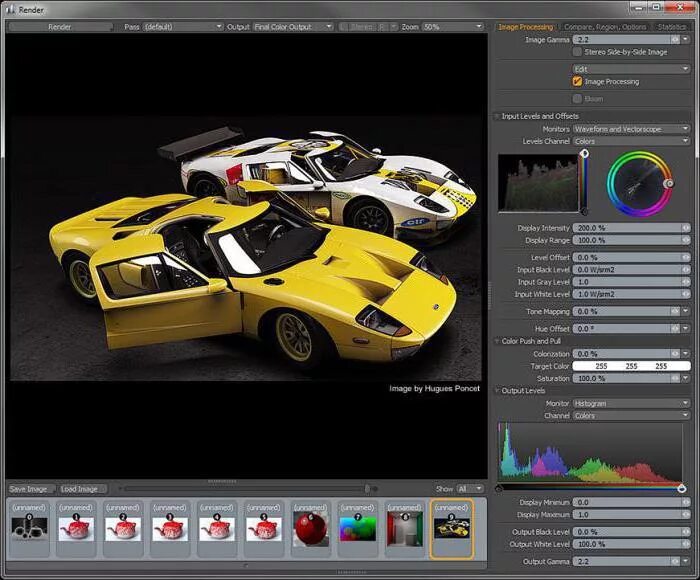Click the Target Color white swatch
This screenshot has width=700, height=580.
tap(630, 367)
